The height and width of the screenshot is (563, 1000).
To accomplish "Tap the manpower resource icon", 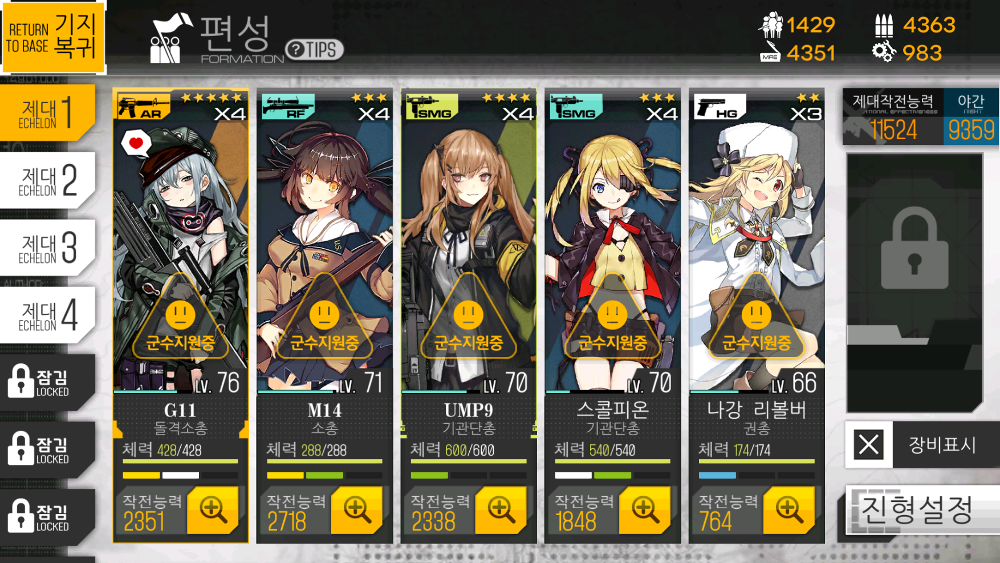I will pyautogui.click(x=770, y=25).
